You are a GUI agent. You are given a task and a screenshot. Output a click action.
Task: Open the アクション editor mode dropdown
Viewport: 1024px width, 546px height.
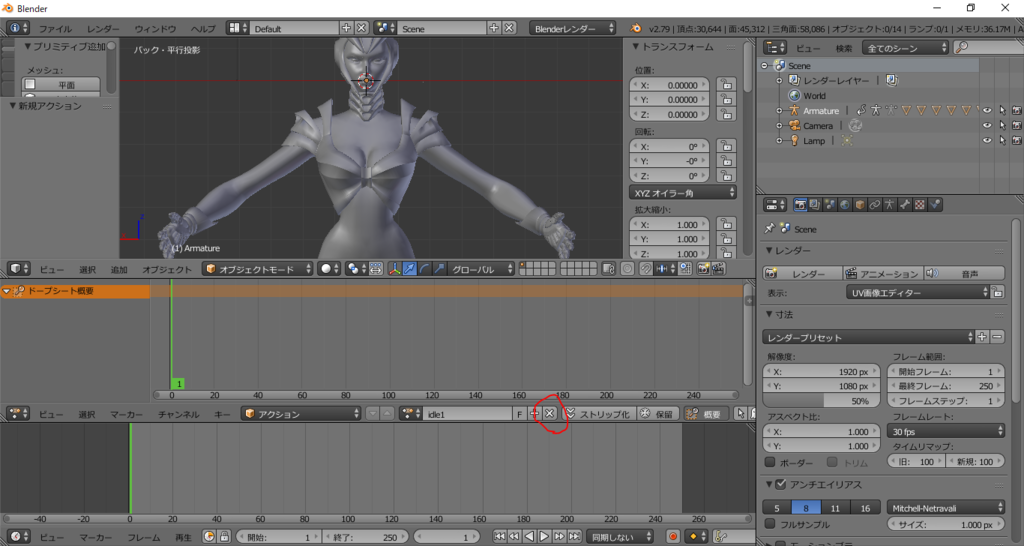pyautogui.click(x=301, y=413)
